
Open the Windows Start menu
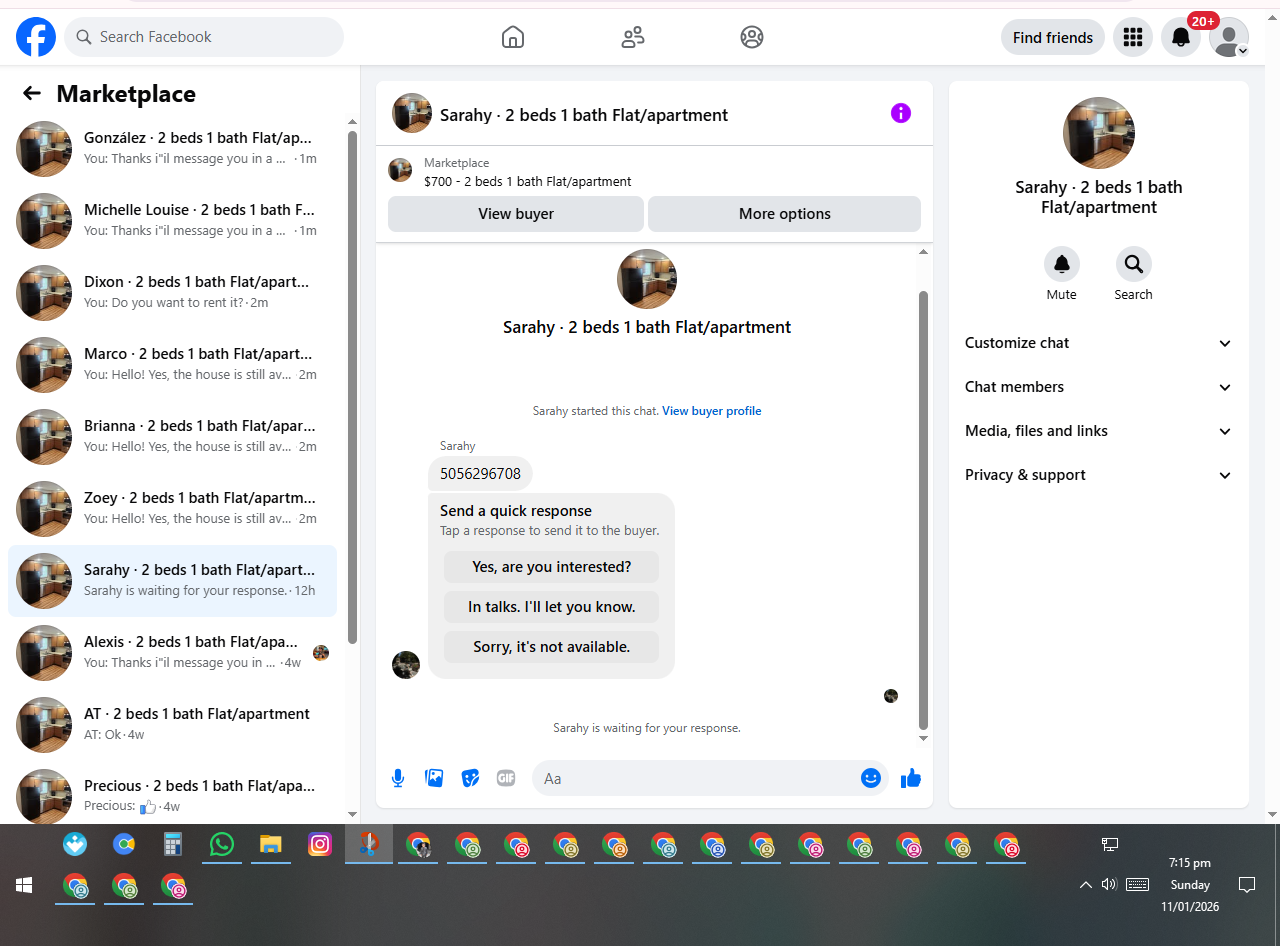(24, 886)
